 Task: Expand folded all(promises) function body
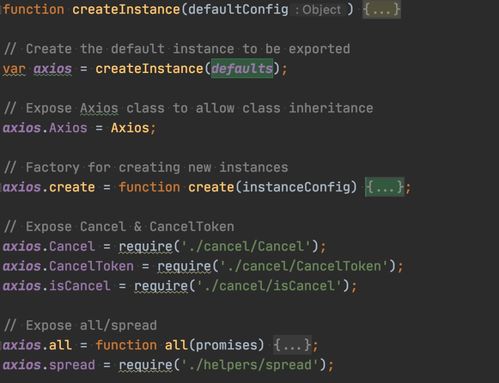[292, 345]
